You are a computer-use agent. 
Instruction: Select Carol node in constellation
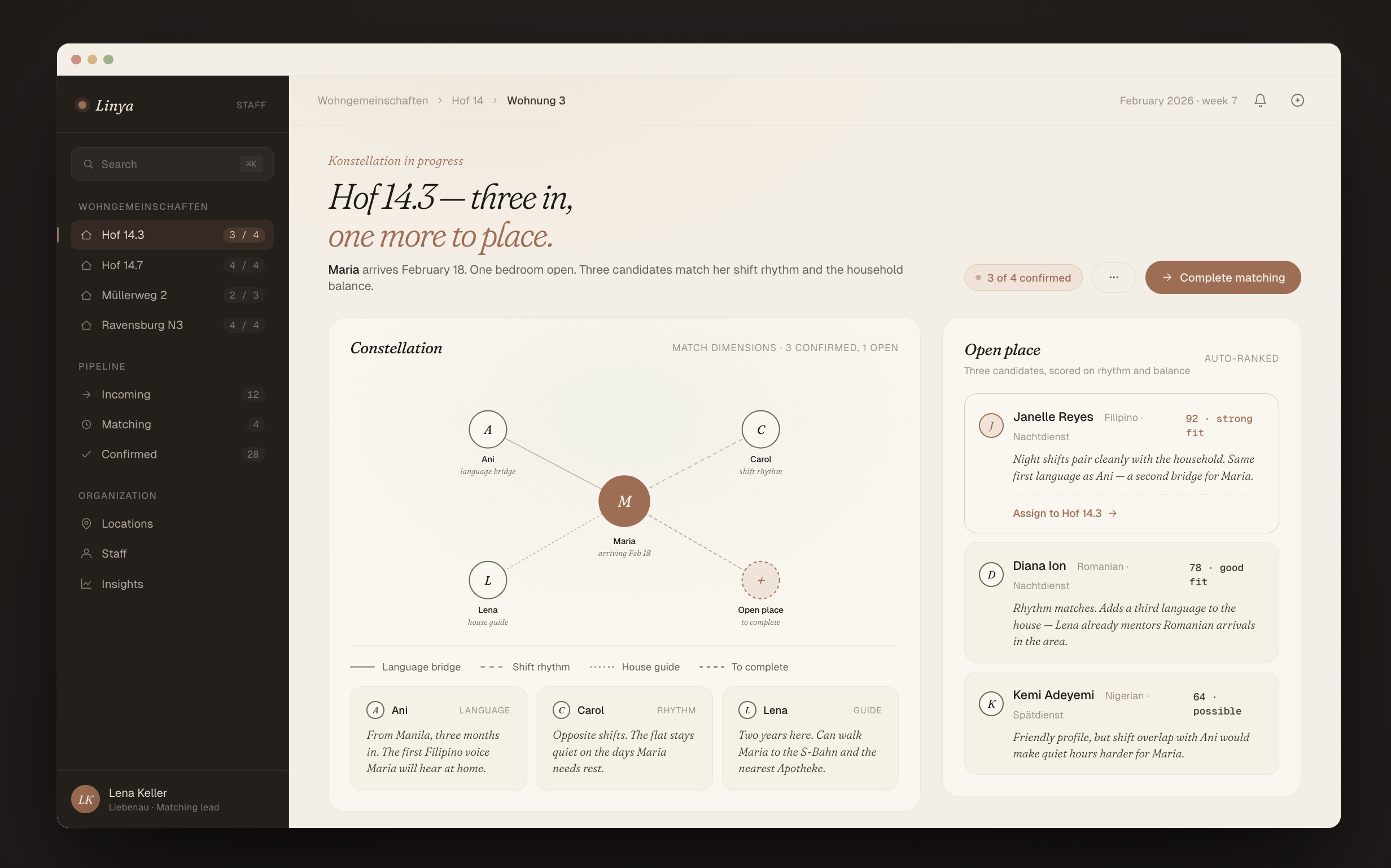pyautogui.click(x=760, y=429)
